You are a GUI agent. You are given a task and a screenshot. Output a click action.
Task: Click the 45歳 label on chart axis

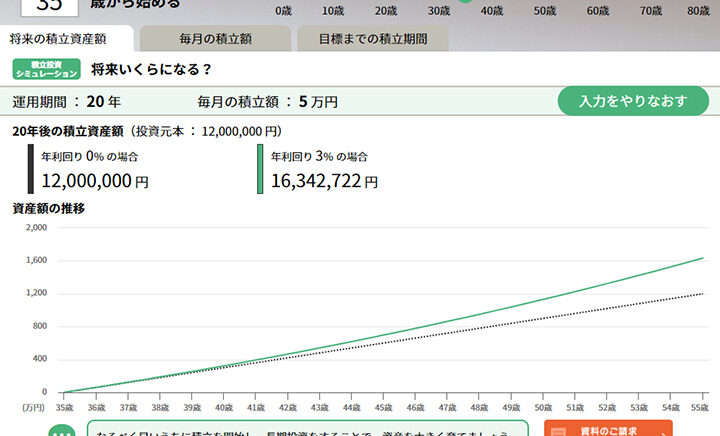388,408
